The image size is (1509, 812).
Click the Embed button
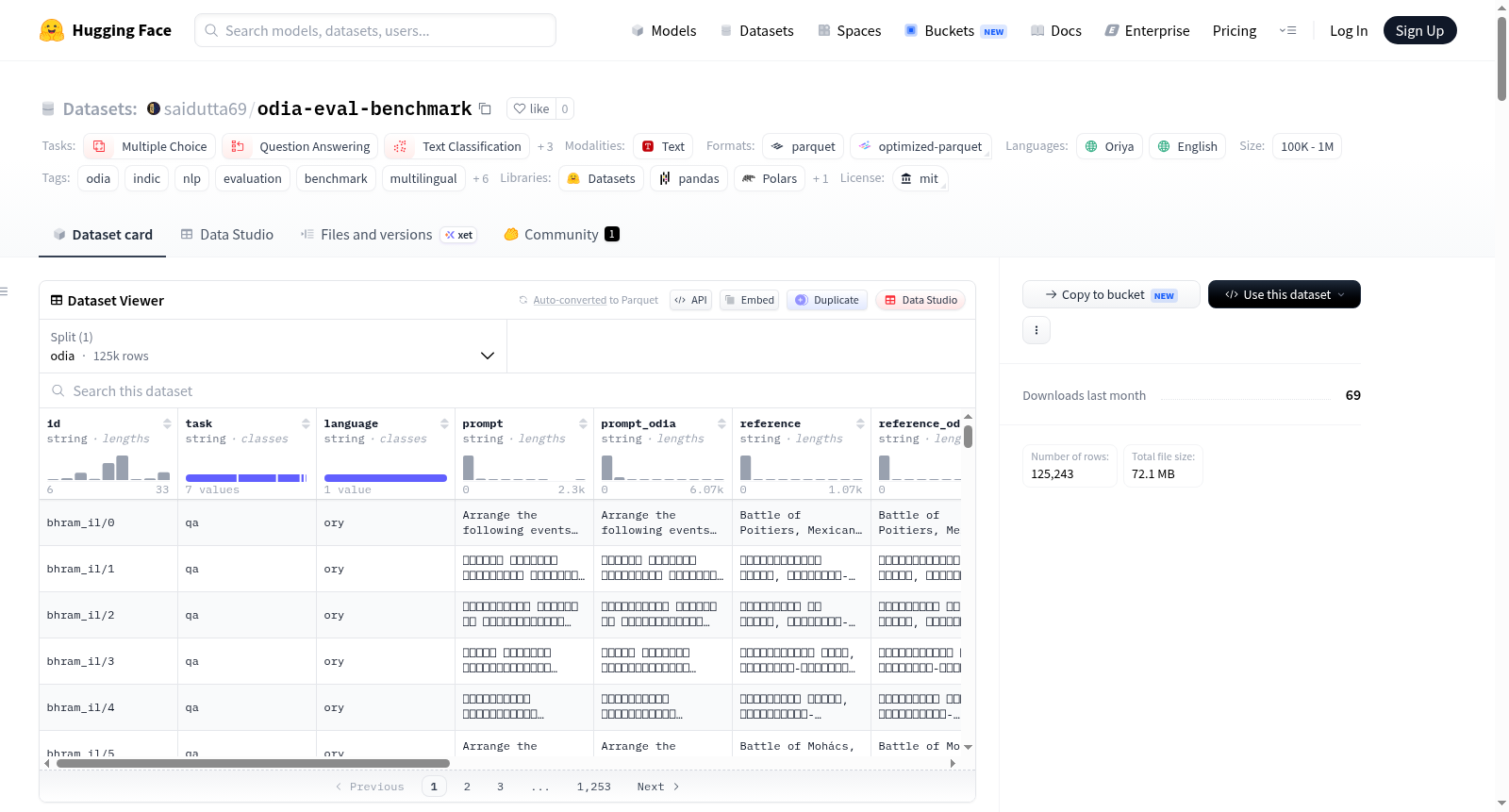tap(749, 300)
